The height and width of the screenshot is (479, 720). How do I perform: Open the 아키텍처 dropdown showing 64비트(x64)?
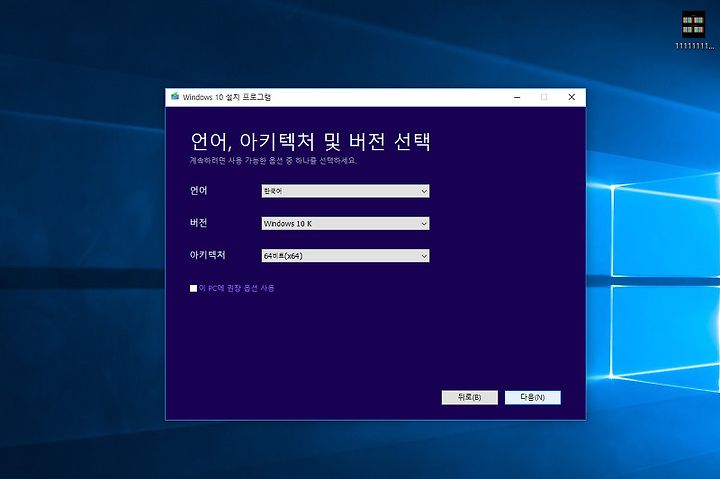coord(345,256)
